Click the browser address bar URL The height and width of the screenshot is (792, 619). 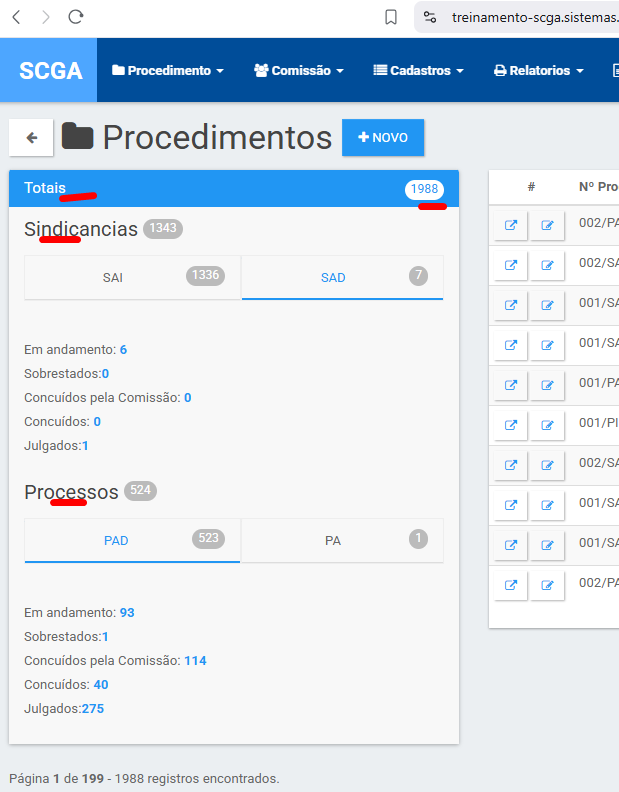click(530, 17)
